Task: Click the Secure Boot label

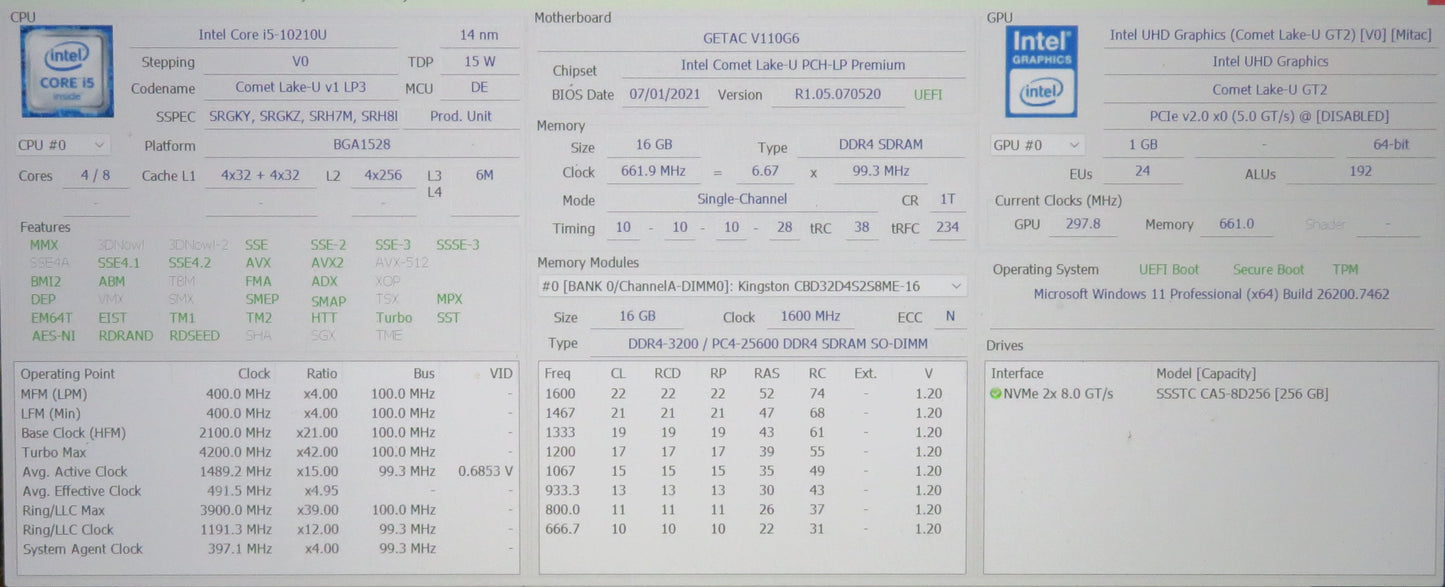Action: coord(1268,270)
